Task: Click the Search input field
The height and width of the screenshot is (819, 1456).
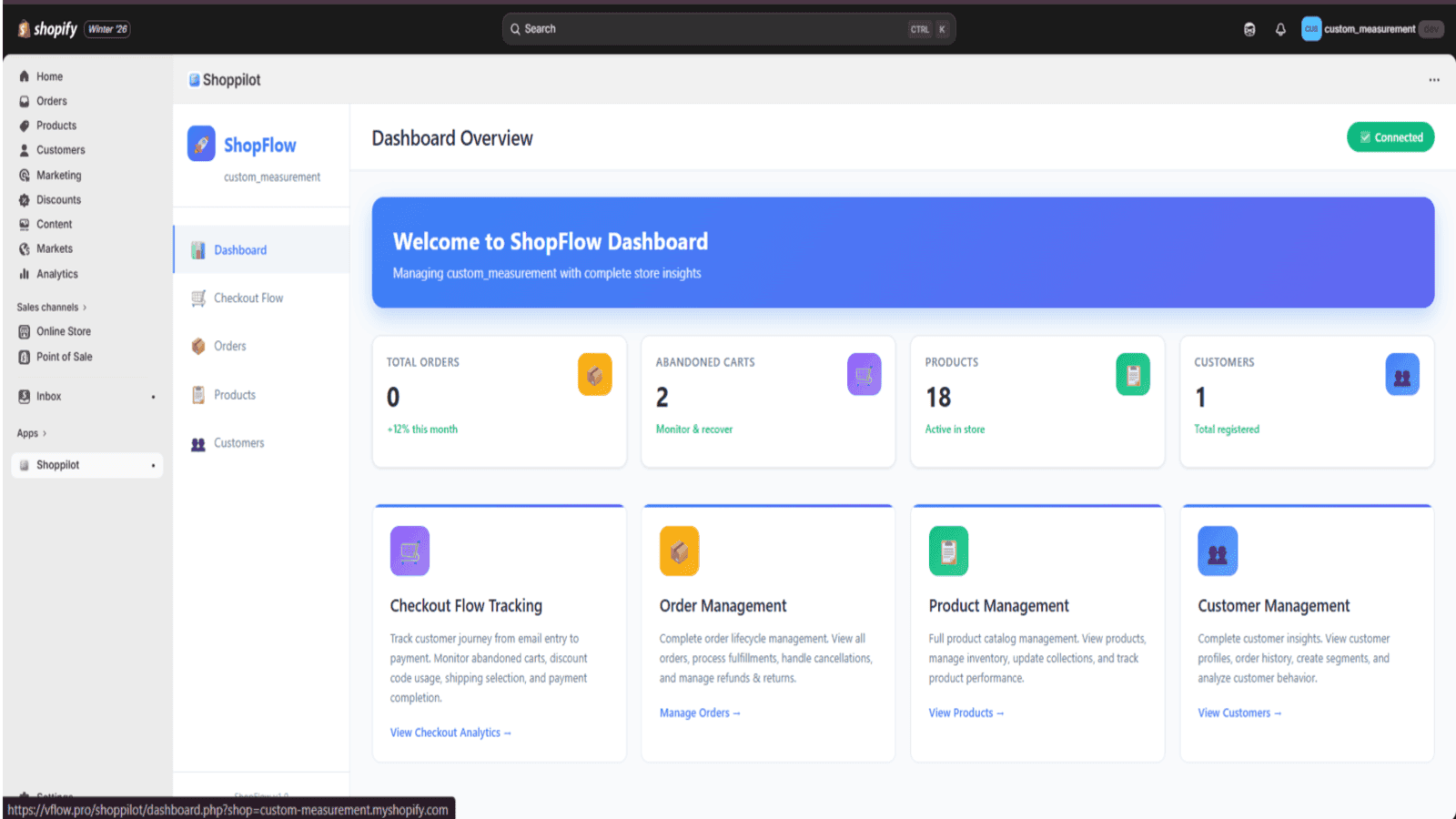Action: click(x=728, y=29)
